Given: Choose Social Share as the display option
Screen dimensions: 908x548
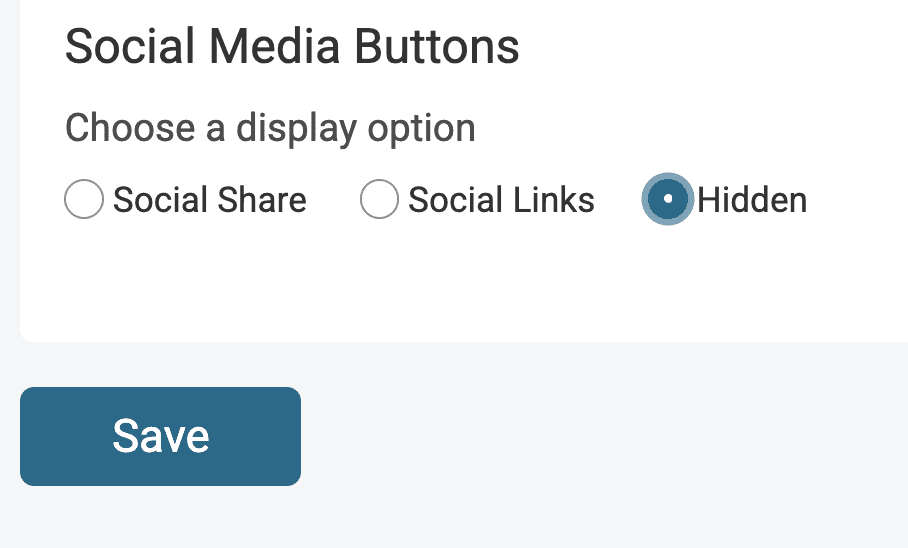Looking at the screenshot, I should coord(84,199).
